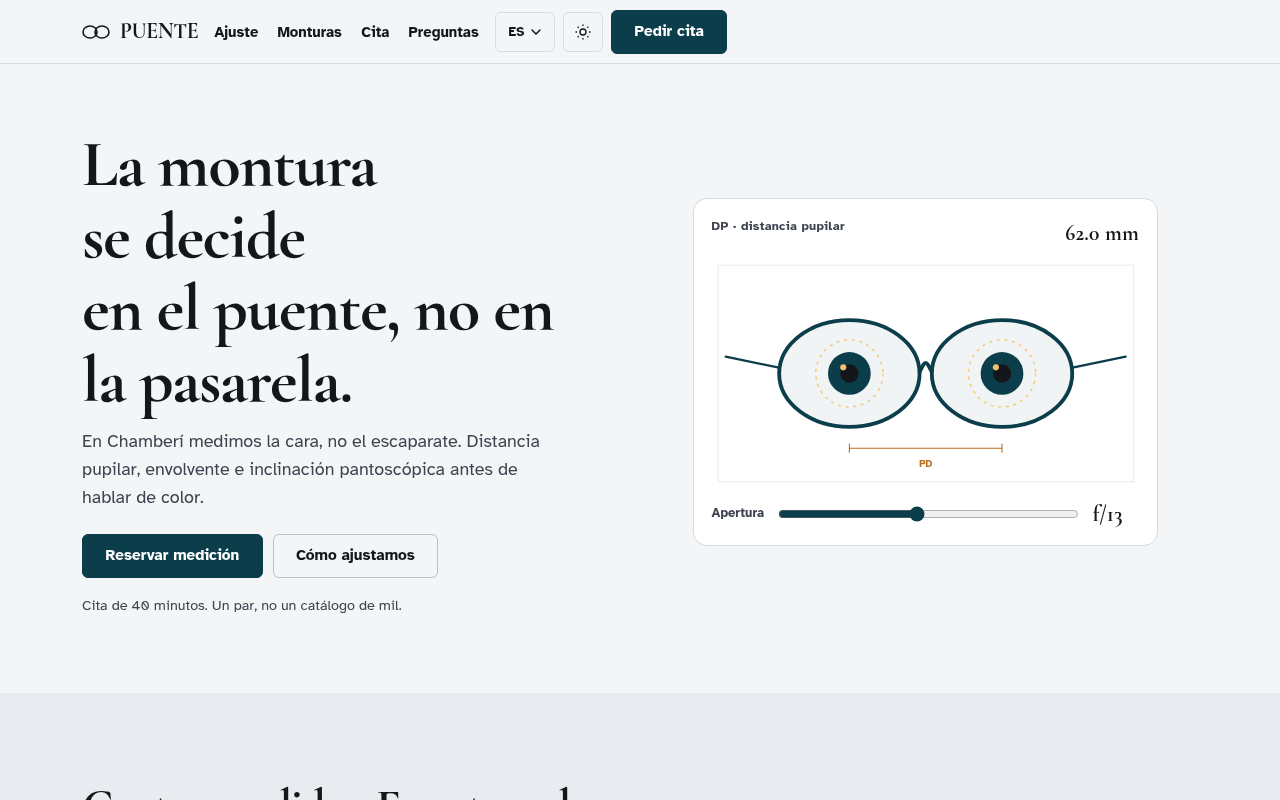Open the Preguntas navigation link
The image size is (1280, 800).
tap(443, 32)
